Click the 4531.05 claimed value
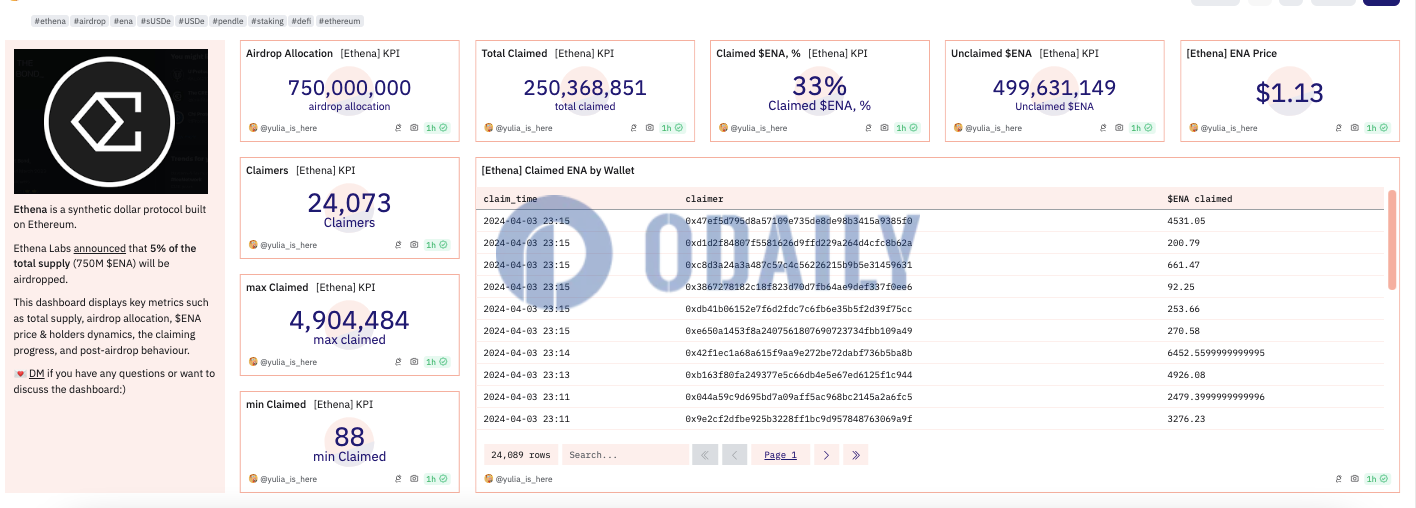 click(x=1186, y=221)
